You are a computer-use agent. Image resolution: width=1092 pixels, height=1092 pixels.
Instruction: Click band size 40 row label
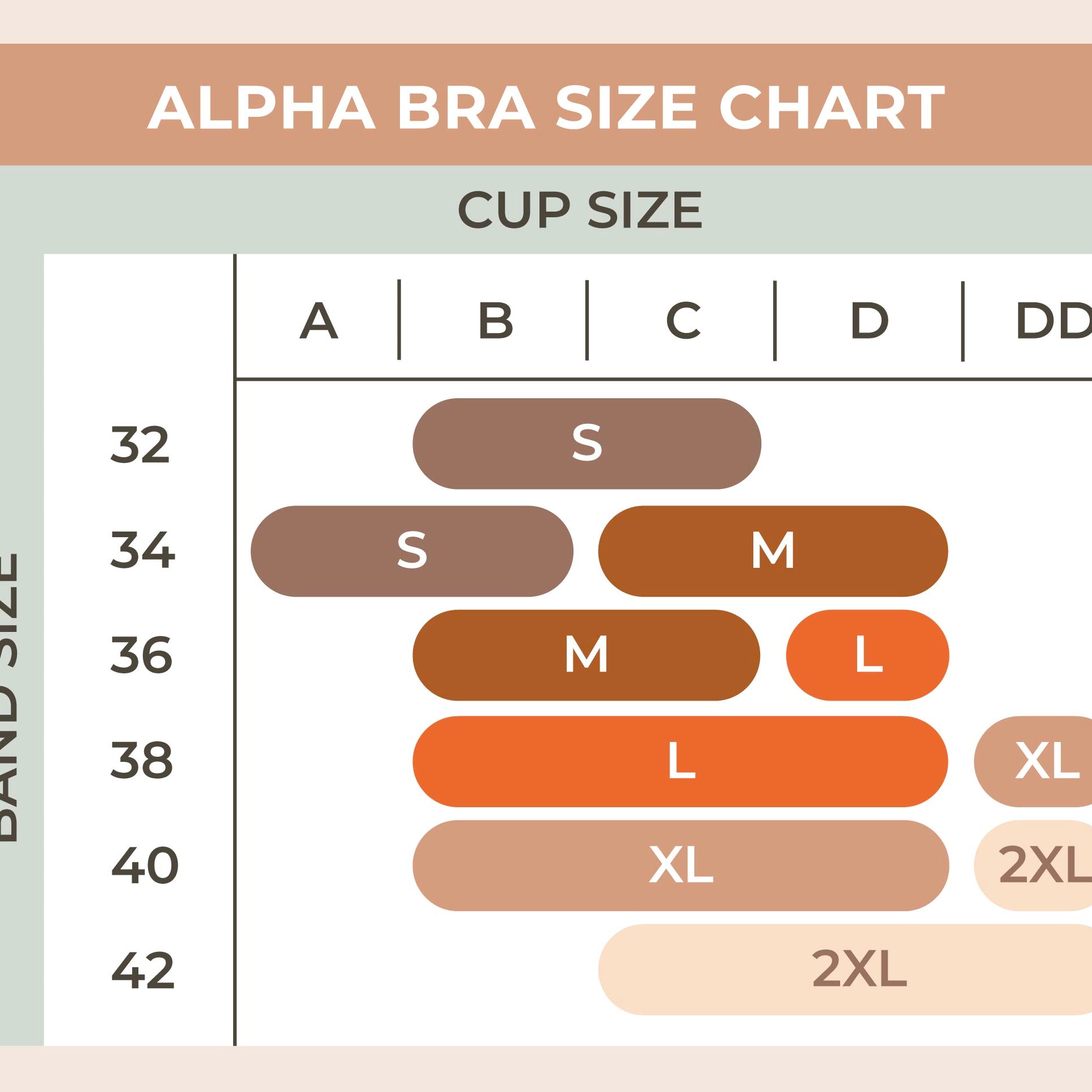[x=145, y=866]
